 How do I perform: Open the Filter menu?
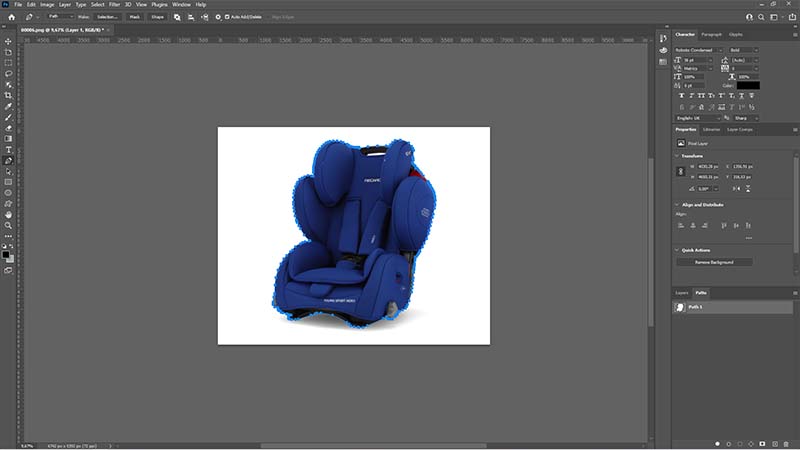pyautogui.click(x=114, y=5)
